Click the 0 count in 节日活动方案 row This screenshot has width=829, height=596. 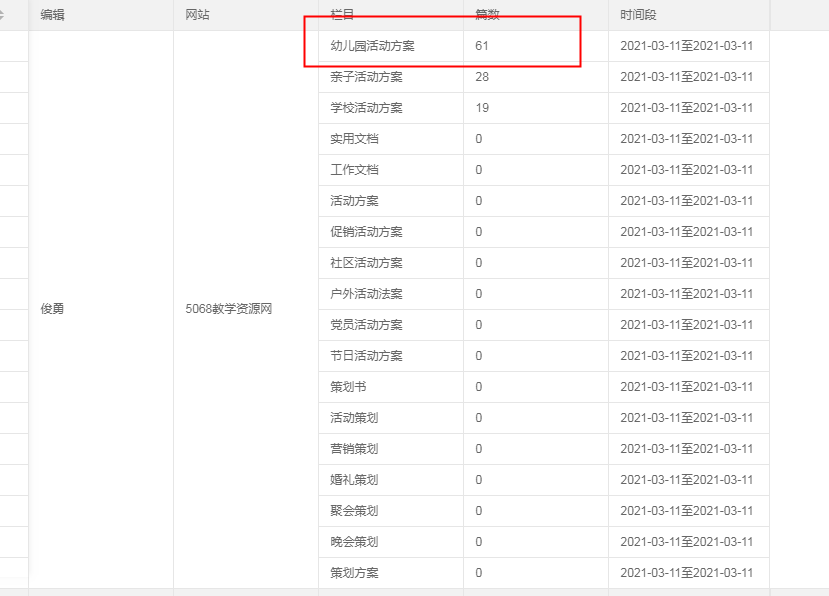click(478, 356)
